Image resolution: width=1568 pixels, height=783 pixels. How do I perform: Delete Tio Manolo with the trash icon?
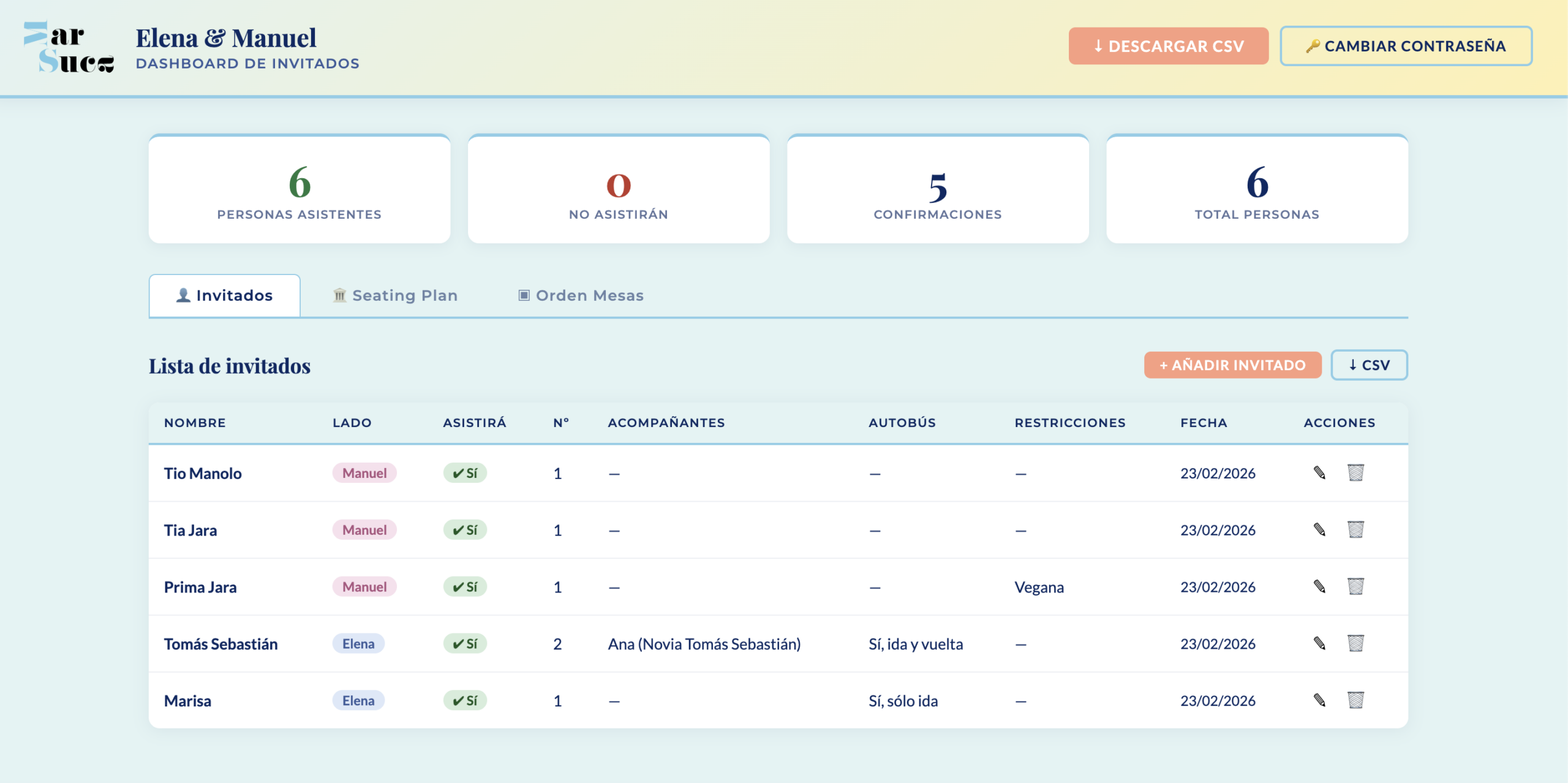pos(1355,473)
